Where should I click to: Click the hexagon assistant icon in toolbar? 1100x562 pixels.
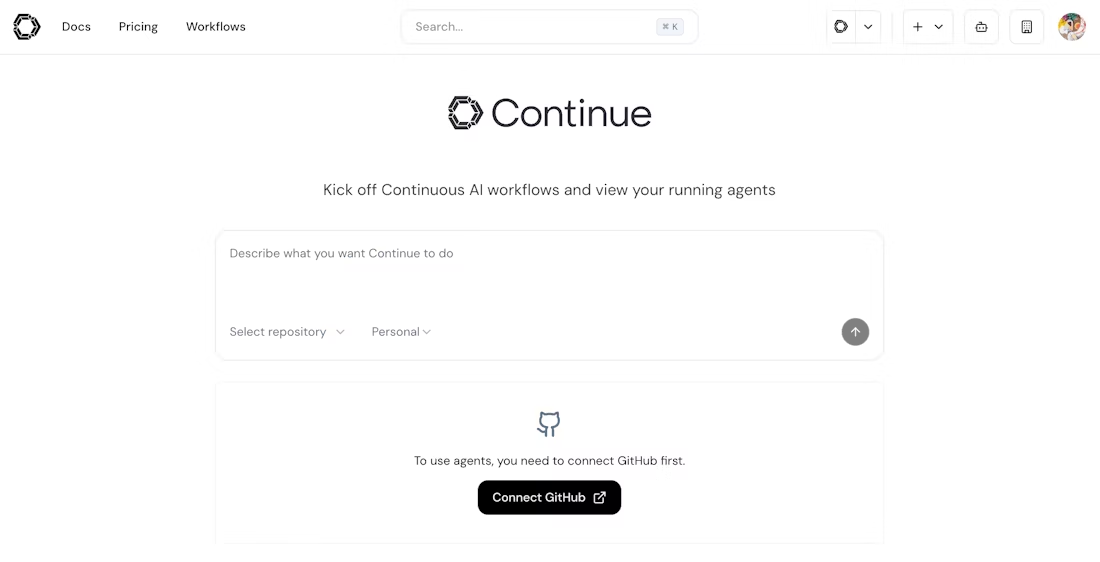click(841, 27)
